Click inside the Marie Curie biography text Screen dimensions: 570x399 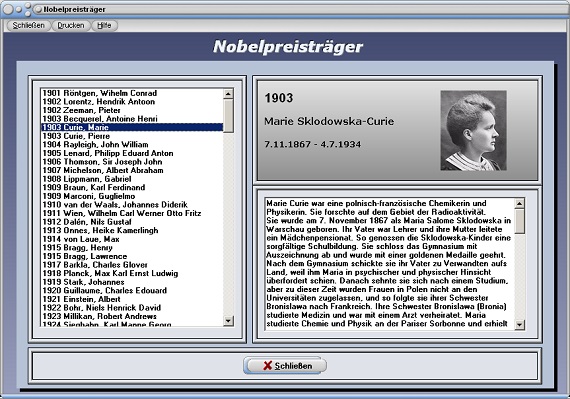coord(390,263)
